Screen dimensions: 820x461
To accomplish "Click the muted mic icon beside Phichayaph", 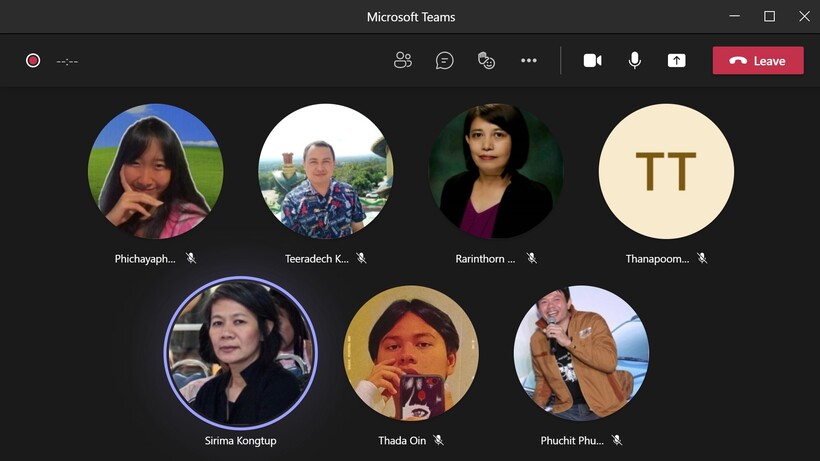I will click(x=191, y=258).
